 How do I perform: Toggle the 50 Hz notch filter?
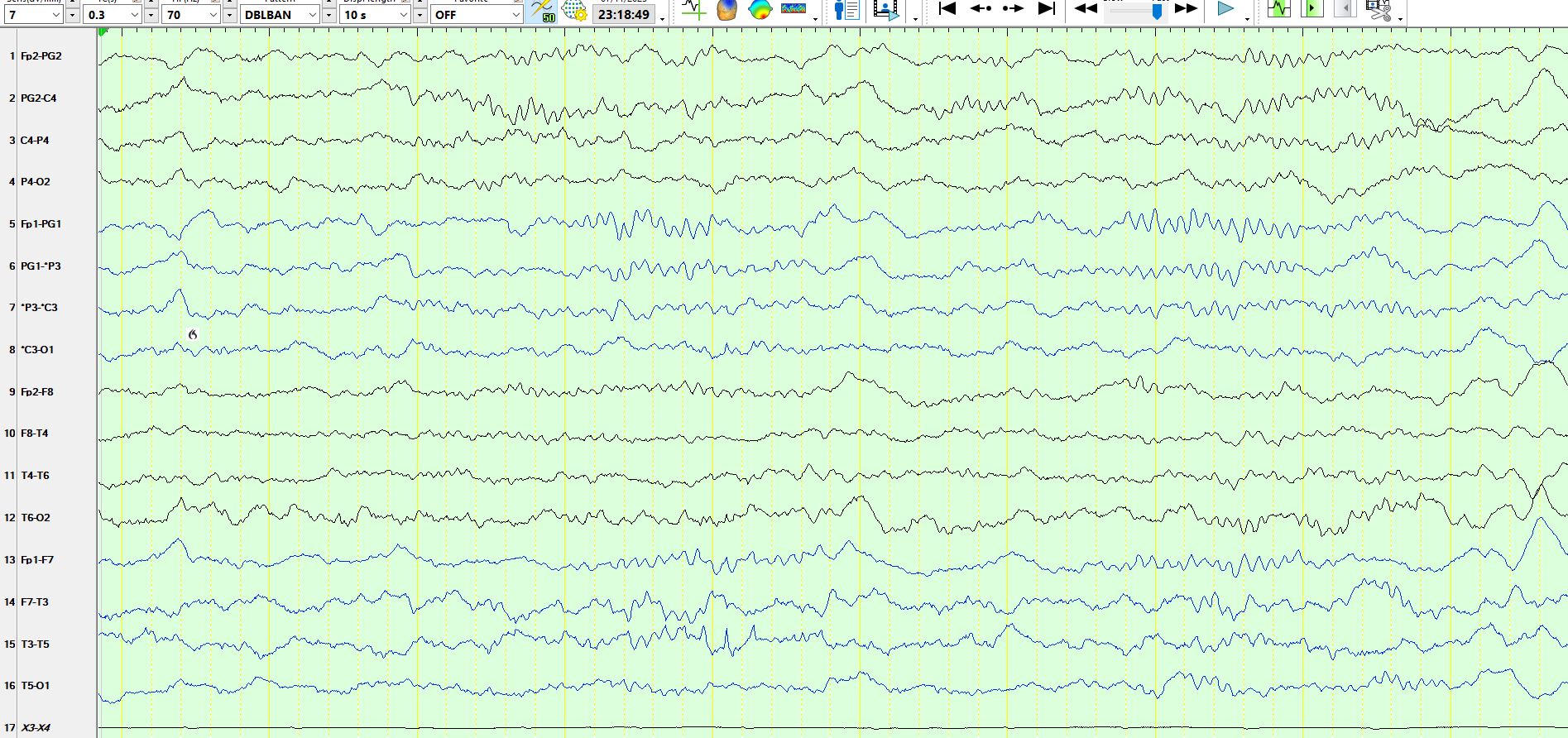tap(543, 12)
